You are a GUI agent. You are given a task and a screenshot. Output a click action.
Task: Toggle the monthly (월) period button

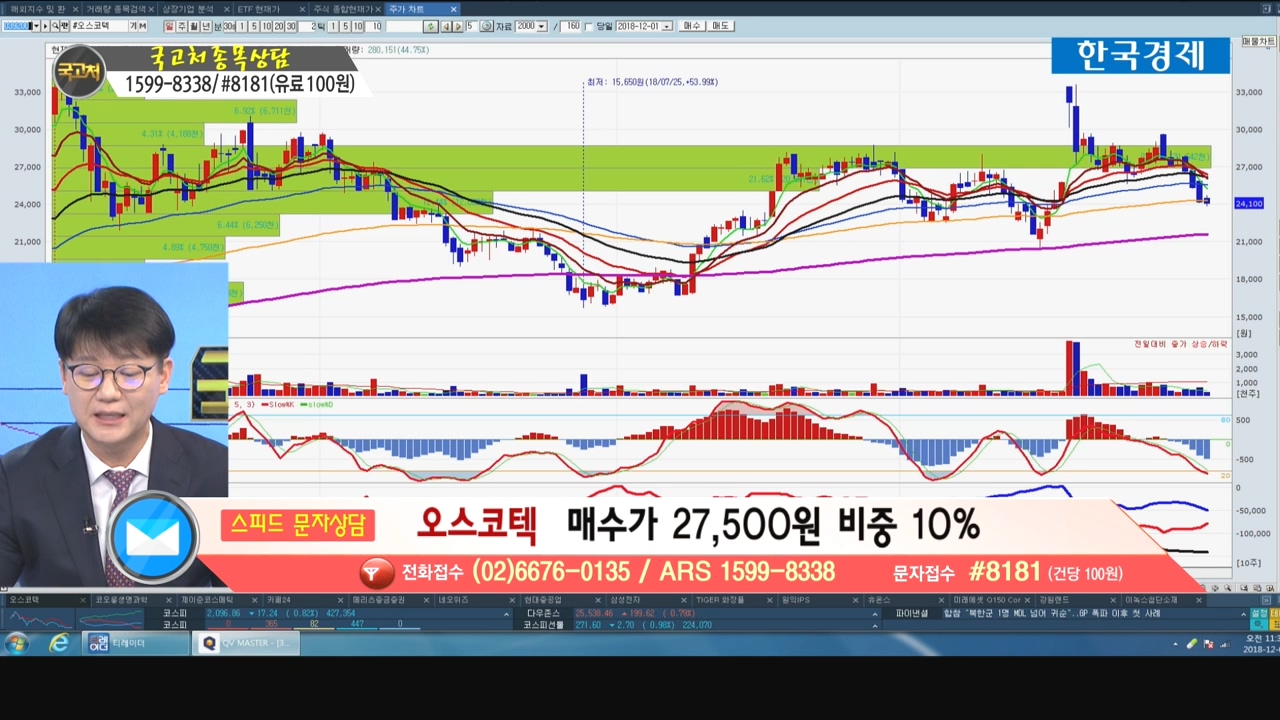pyautogui.click(x=194, y=26)
